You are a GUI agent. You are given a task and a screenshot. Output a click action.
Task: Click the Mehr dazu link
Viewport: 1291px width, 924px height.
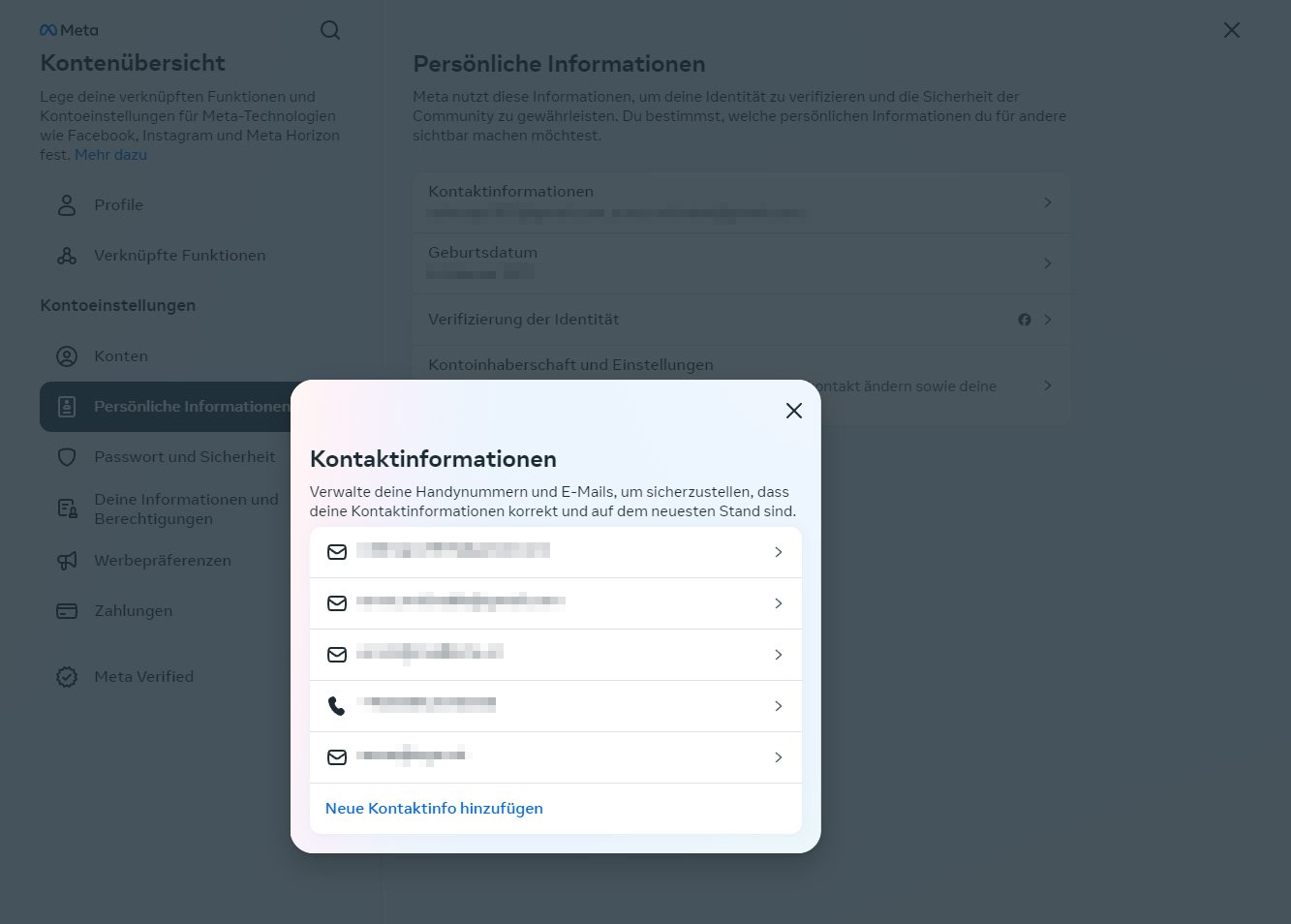[110, 155]
